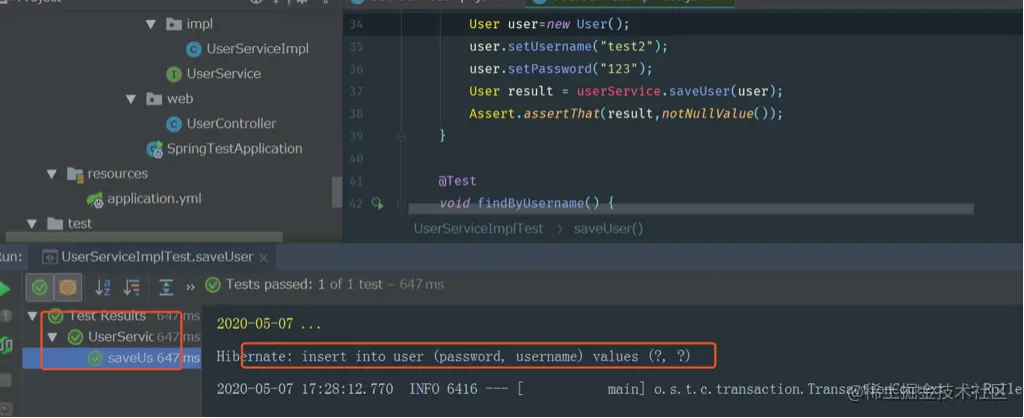The height and width of the screenshot is (418, 1024).
Task: Toggle the Show Ignored tests filter
Action: coord(68,287)
